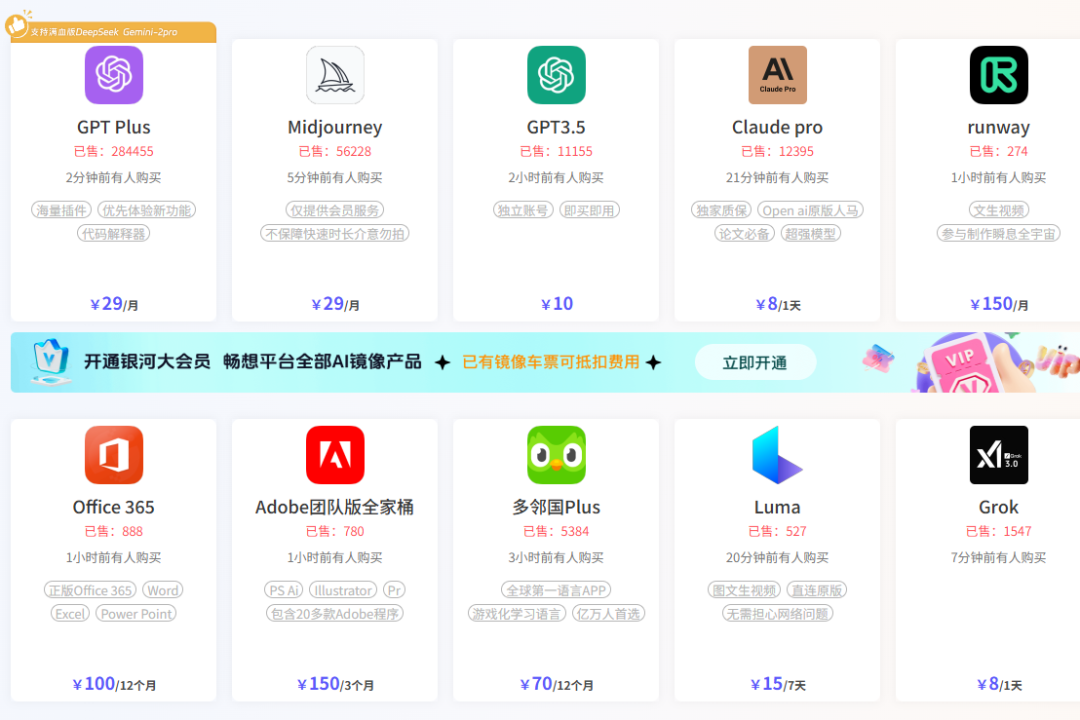Click the 代码解释器 tag under GPT Plus
The image size is (1080, 720).
click(113, 233)
